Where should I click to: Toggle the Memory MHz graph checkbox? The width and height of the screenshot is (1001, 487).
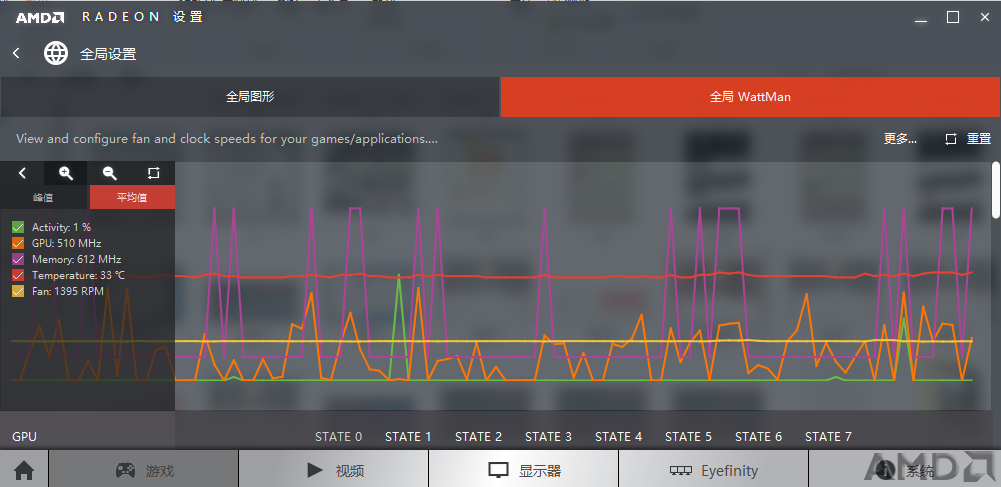point(18,259)
